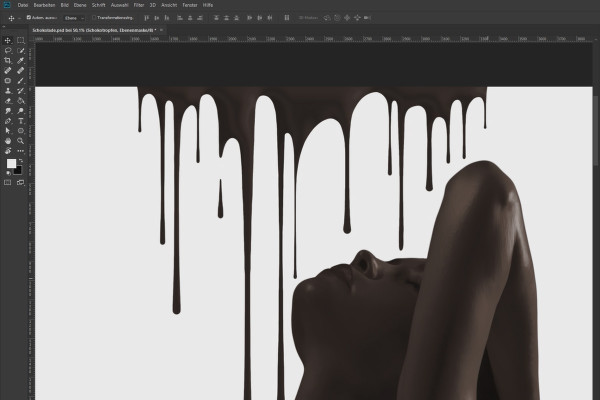Select the Lasso tool
Screen dimensions: 600x400
8,51
